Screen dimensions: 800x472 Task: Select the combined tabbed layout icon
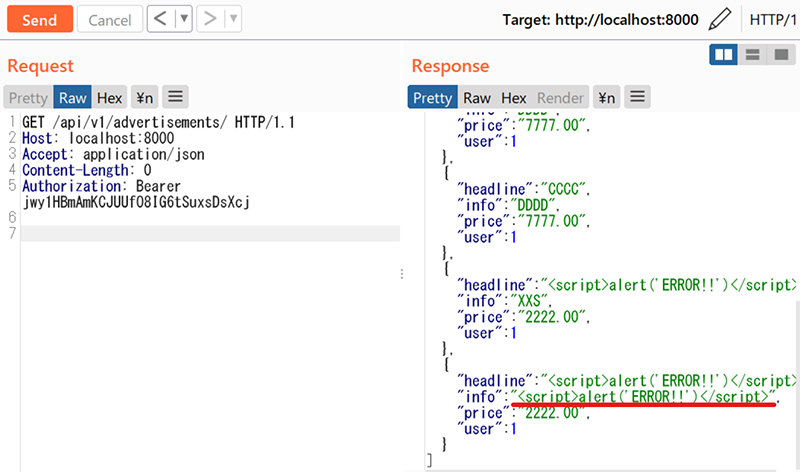(781, 54)
